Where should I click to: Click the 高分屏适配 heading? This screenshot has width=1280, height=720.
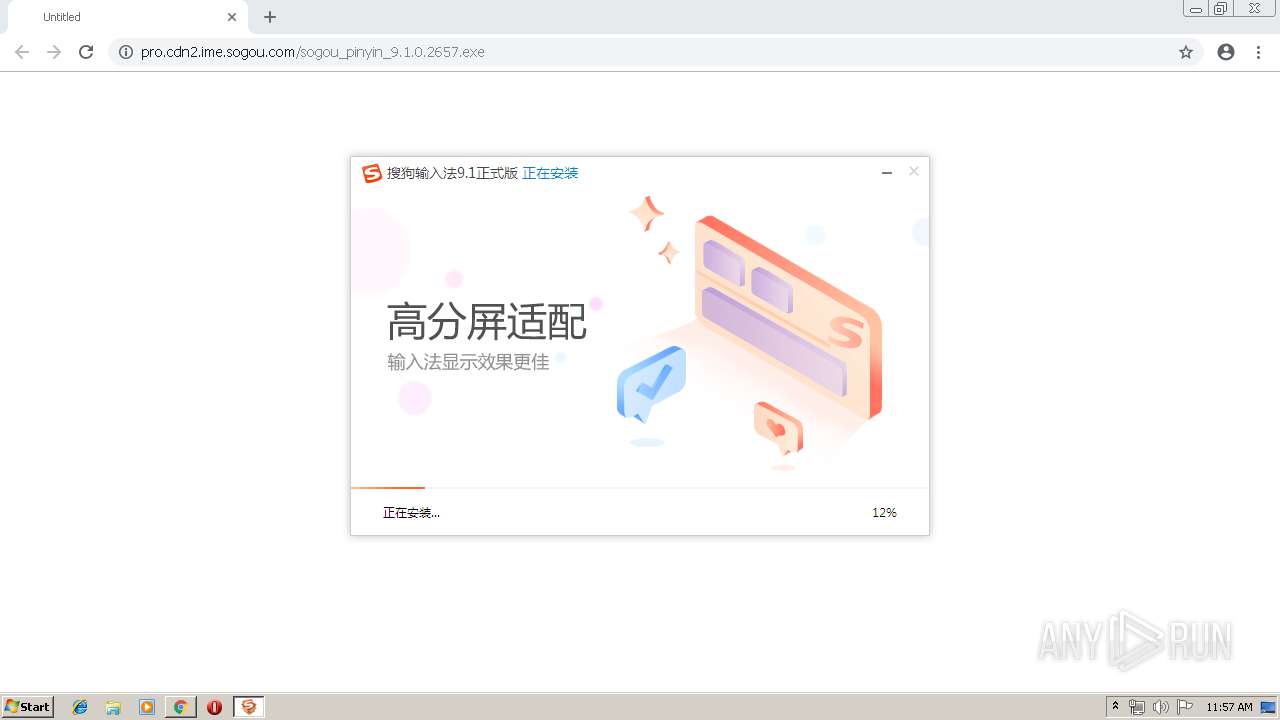click(487, 322)
